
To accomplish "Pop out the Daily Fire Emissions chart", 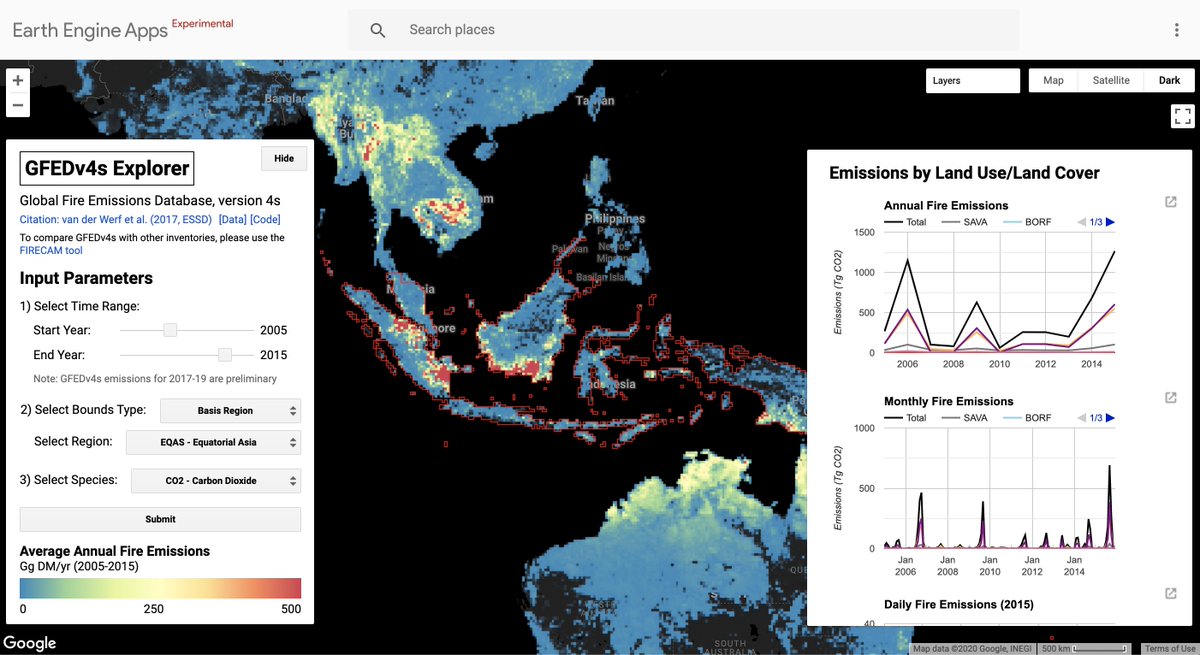I will tap(1171, 593).
